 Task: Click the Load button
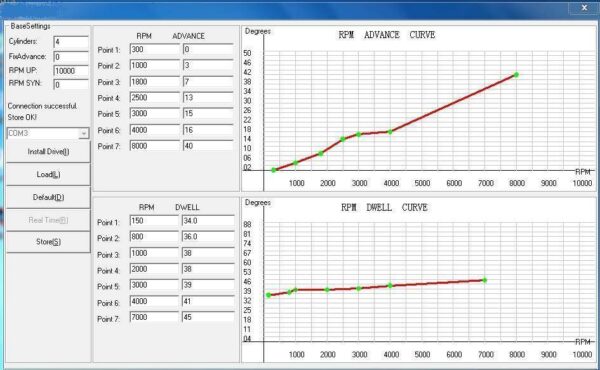point(48,174)
